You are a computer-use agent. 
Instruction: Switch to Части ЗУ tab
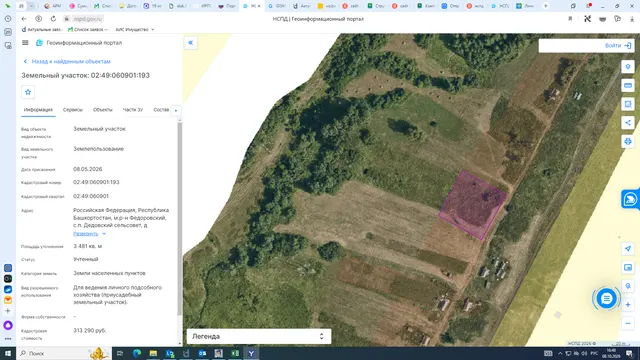(x=133, y=110)
